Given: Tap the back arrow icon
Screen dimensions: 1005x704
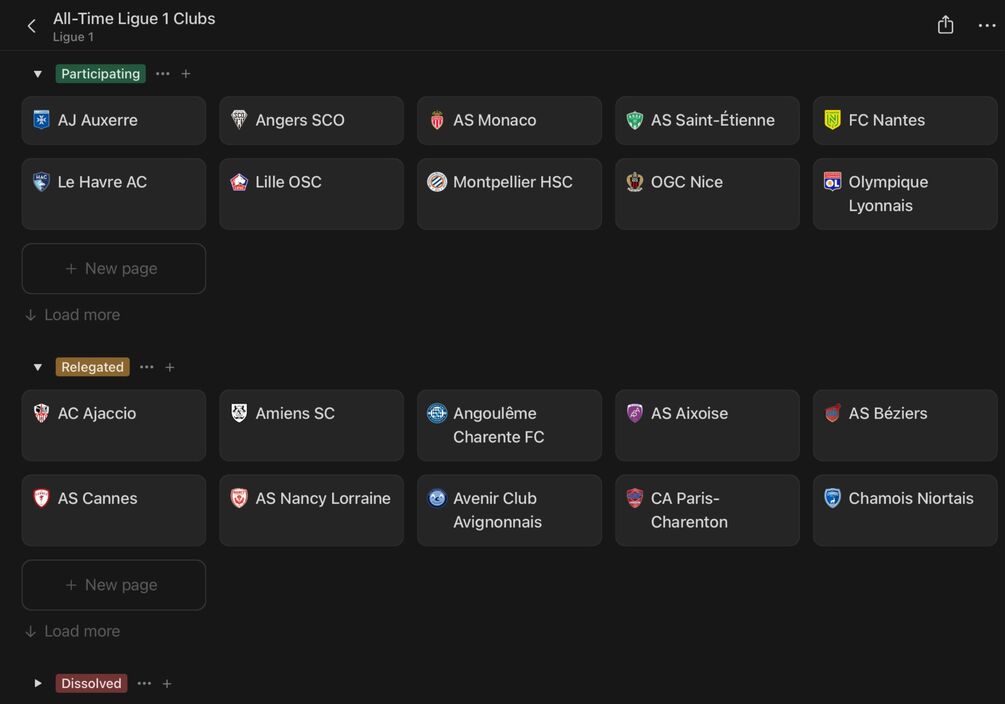Looking at the screenshot, I should coord(32,26).
